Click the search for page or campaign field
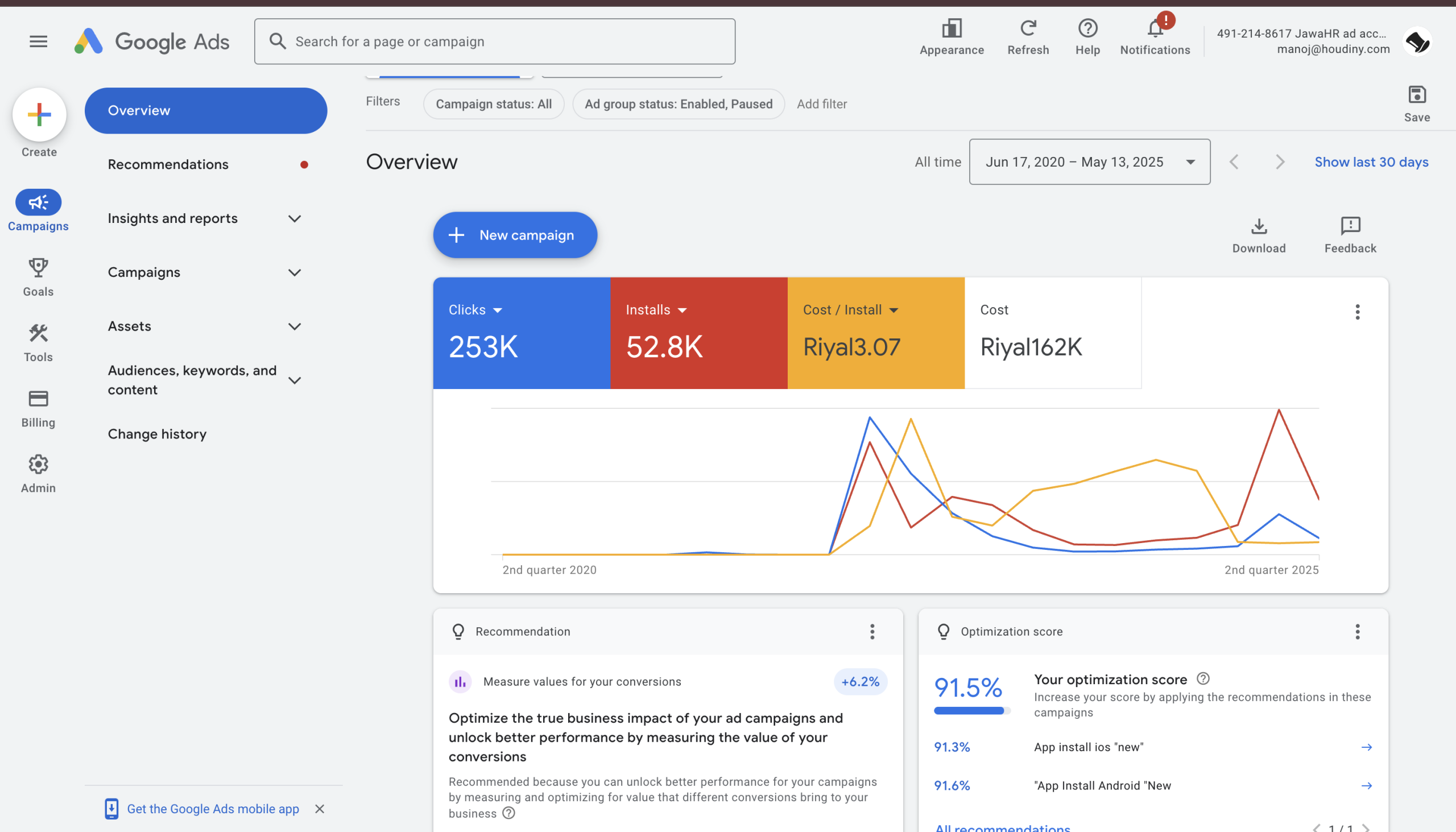 (x=494, y=41)
